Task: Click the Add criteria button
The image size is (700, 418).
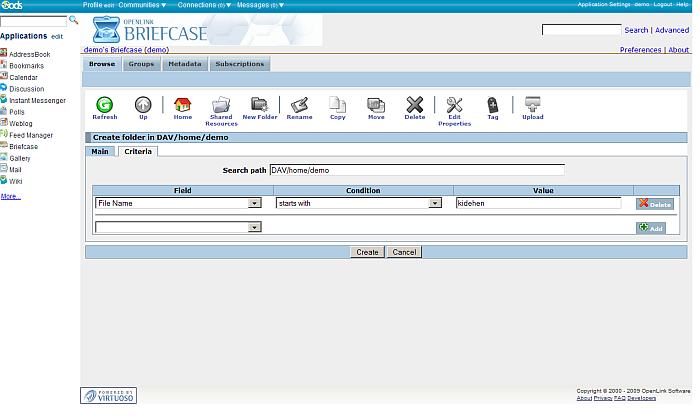Action: click(x=650, y=228)
